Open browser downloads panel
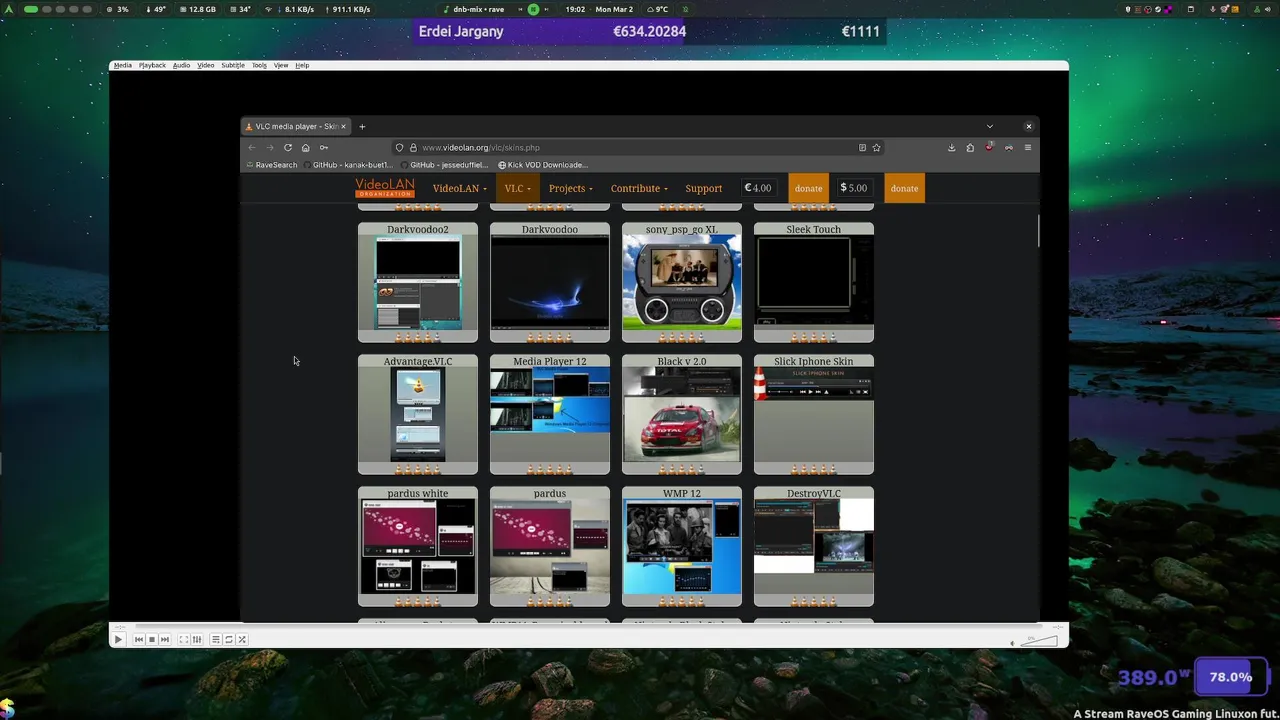Screen dimensions: 1280x720 point(951,147)
